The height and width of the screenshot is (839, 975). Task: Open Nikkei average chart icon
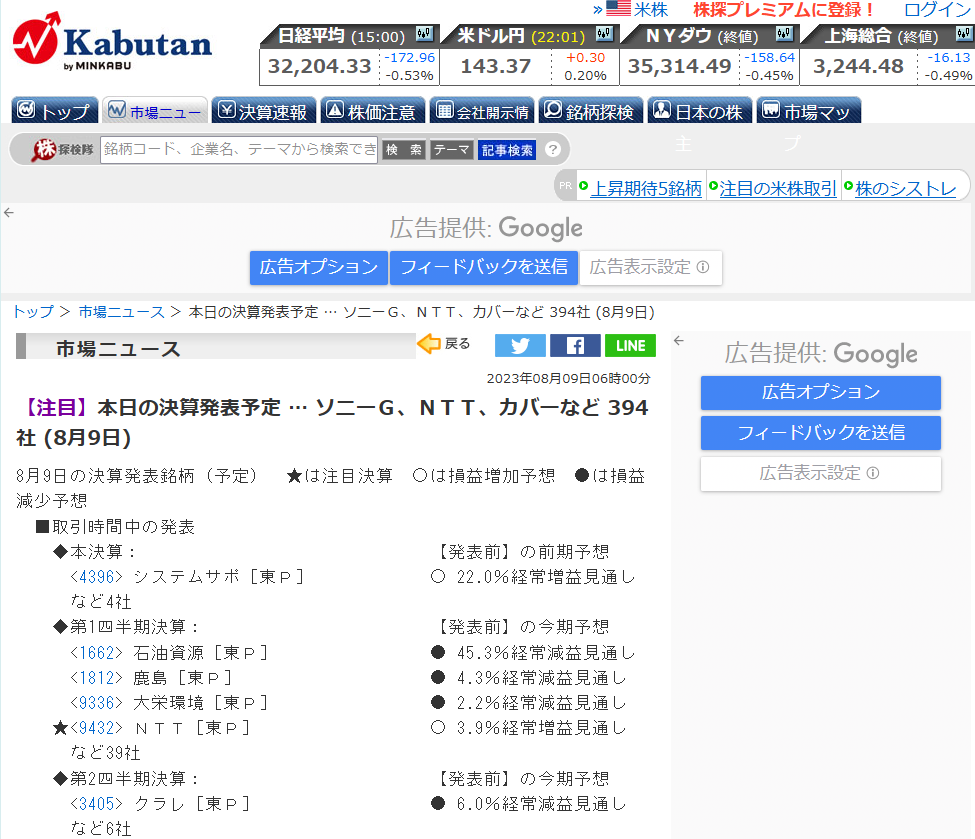coord(423,35)
